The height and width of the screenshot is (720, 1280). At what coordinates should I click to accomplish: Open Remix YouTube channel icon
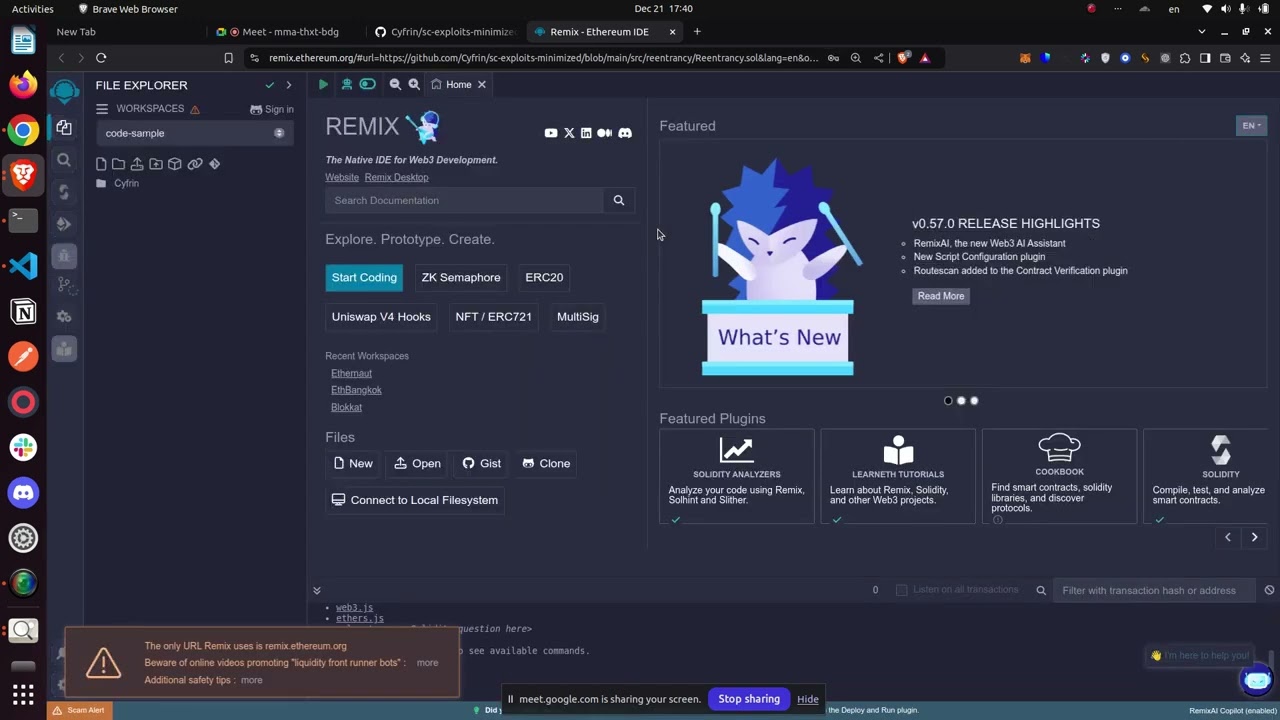tap(551, 133)
